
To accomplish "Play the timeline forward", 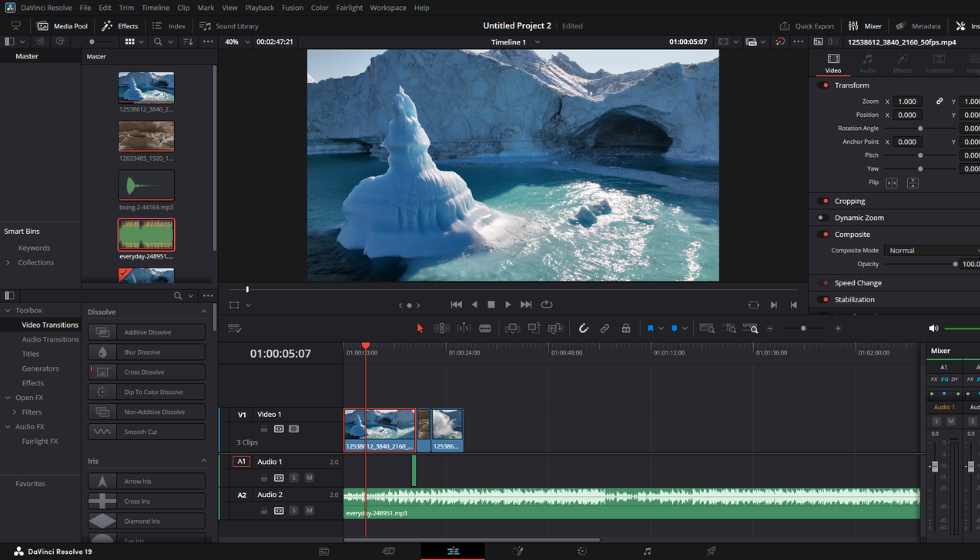I will coord(508,304).
